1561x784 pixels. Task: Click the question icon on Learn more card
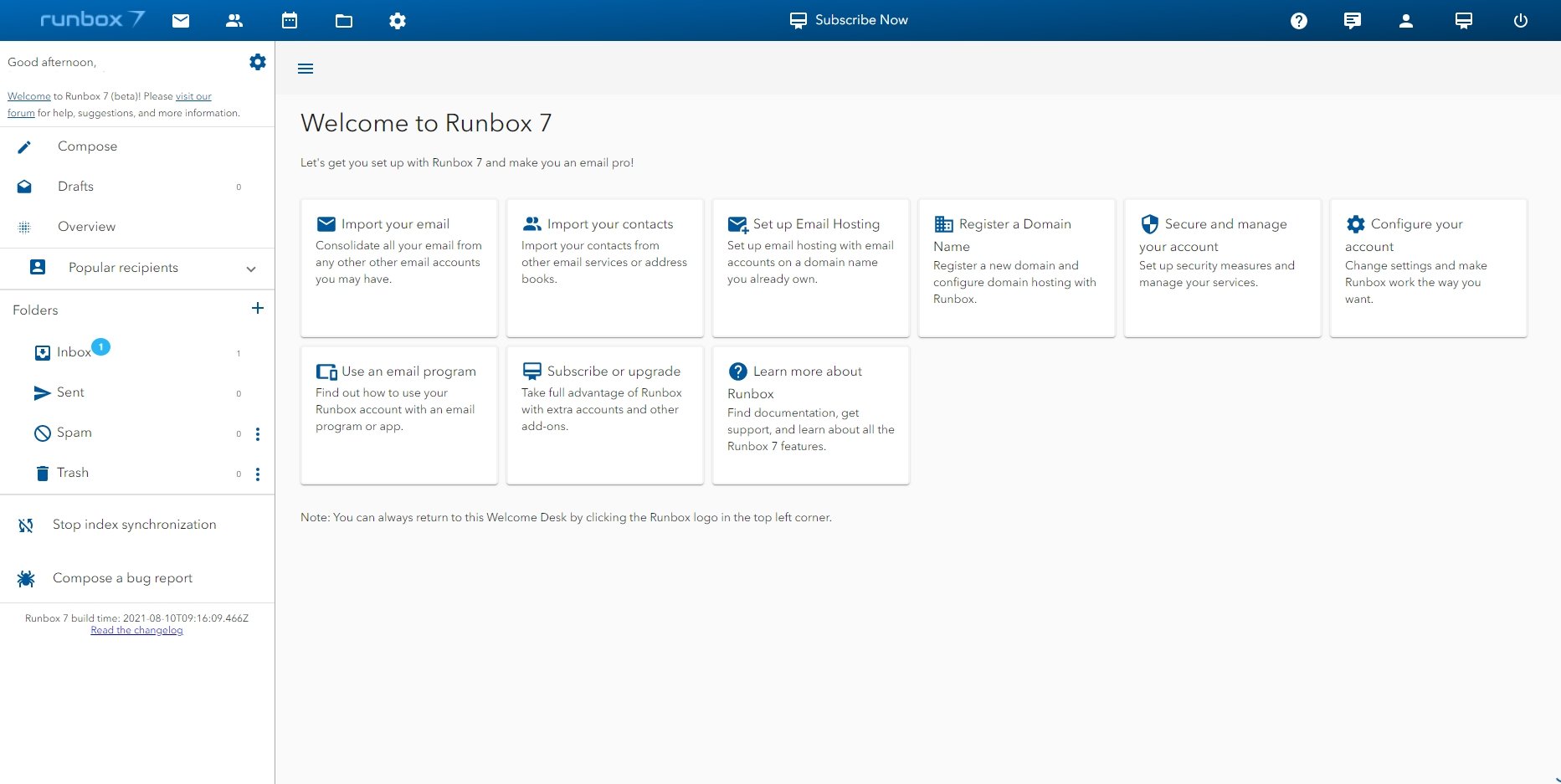[738, 372]
